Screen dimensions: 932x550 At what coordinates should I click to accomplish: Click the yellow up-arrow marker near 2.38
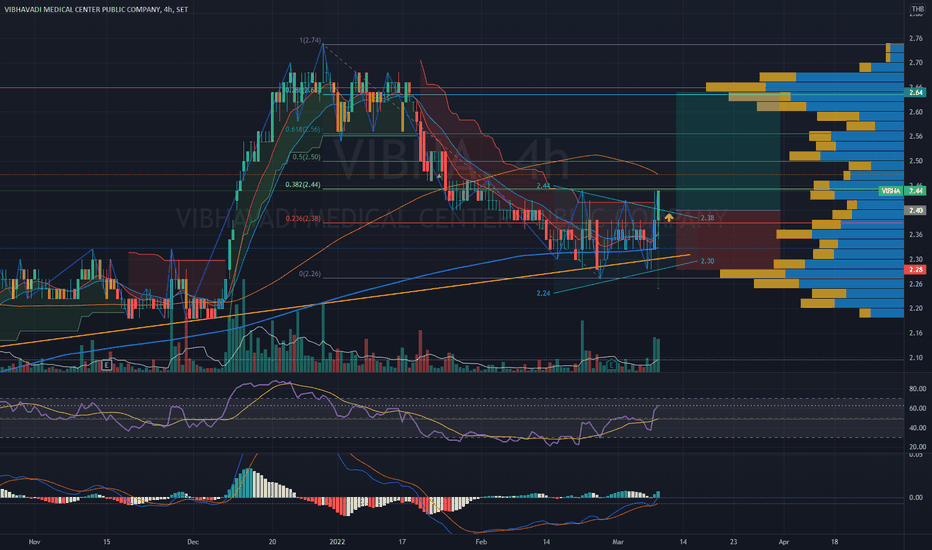tap(669, 218)
